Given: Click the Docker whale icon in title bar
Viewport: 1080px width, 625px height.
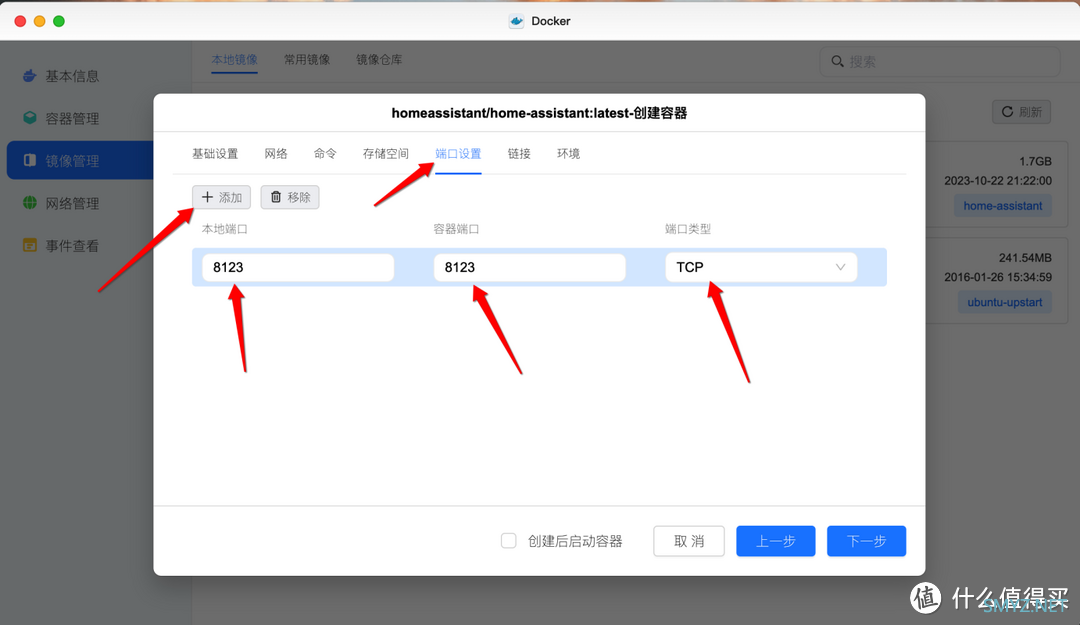Looking at the screenshot, I should (x=517, y=21).
